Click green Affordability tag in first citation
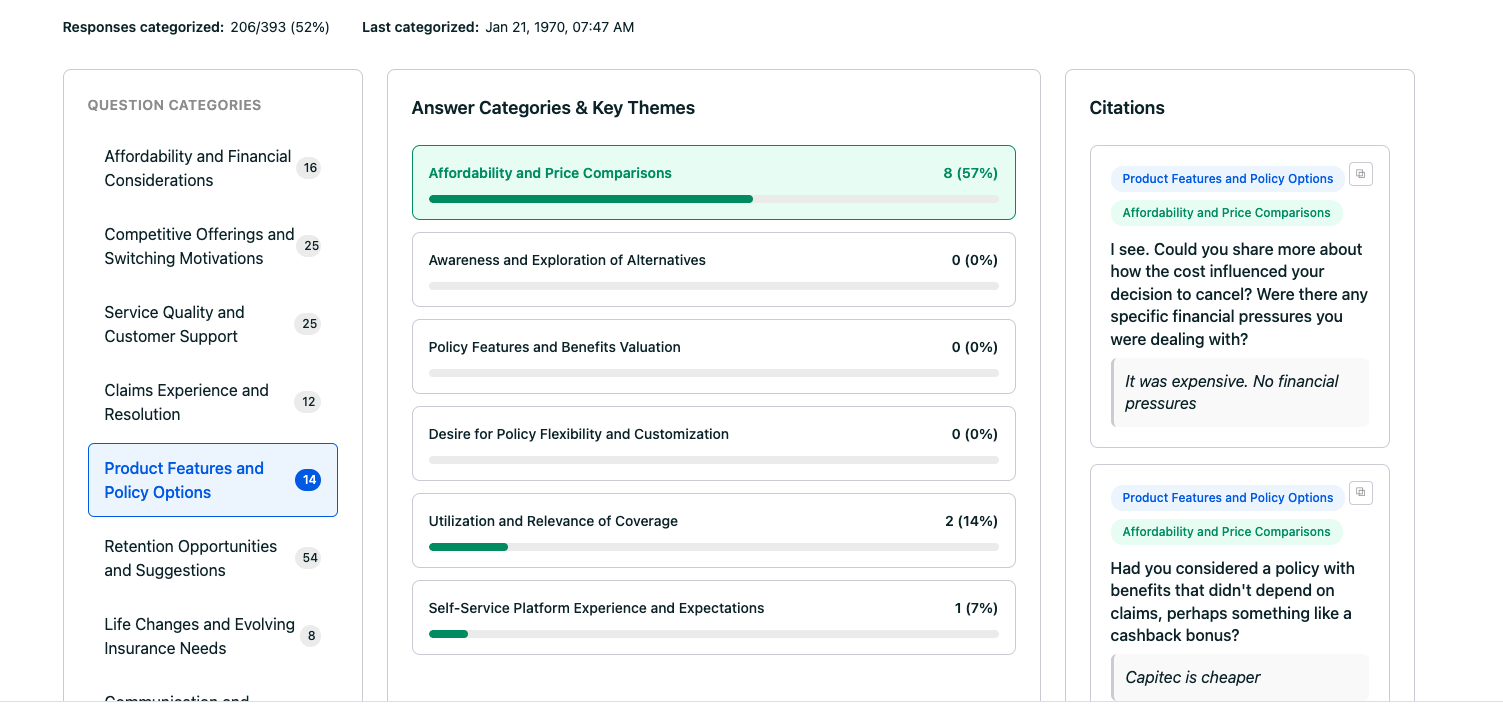The image size is (1503, 710). [1226, 213]
